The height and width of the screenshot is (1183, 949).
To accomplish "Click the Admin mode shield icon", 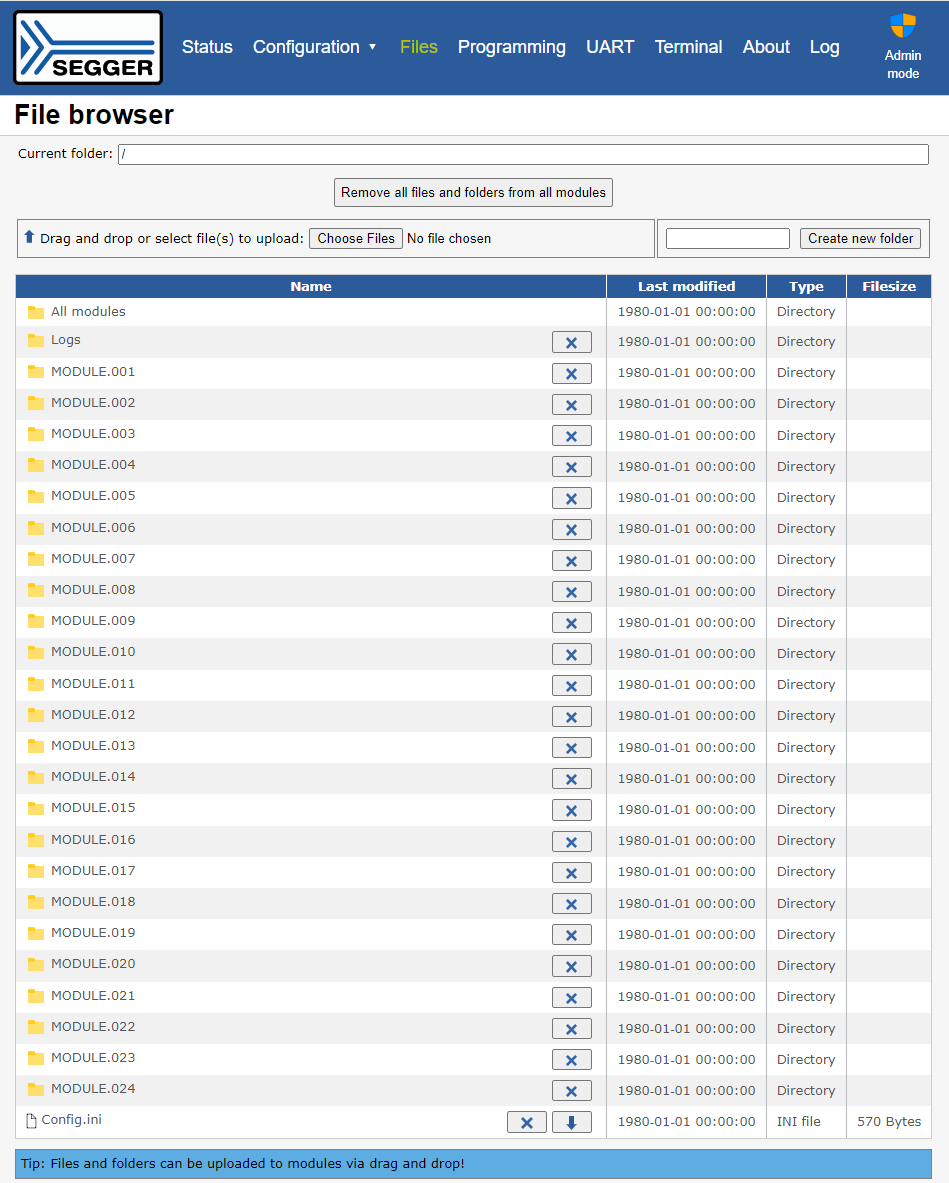I will (902, 26).
